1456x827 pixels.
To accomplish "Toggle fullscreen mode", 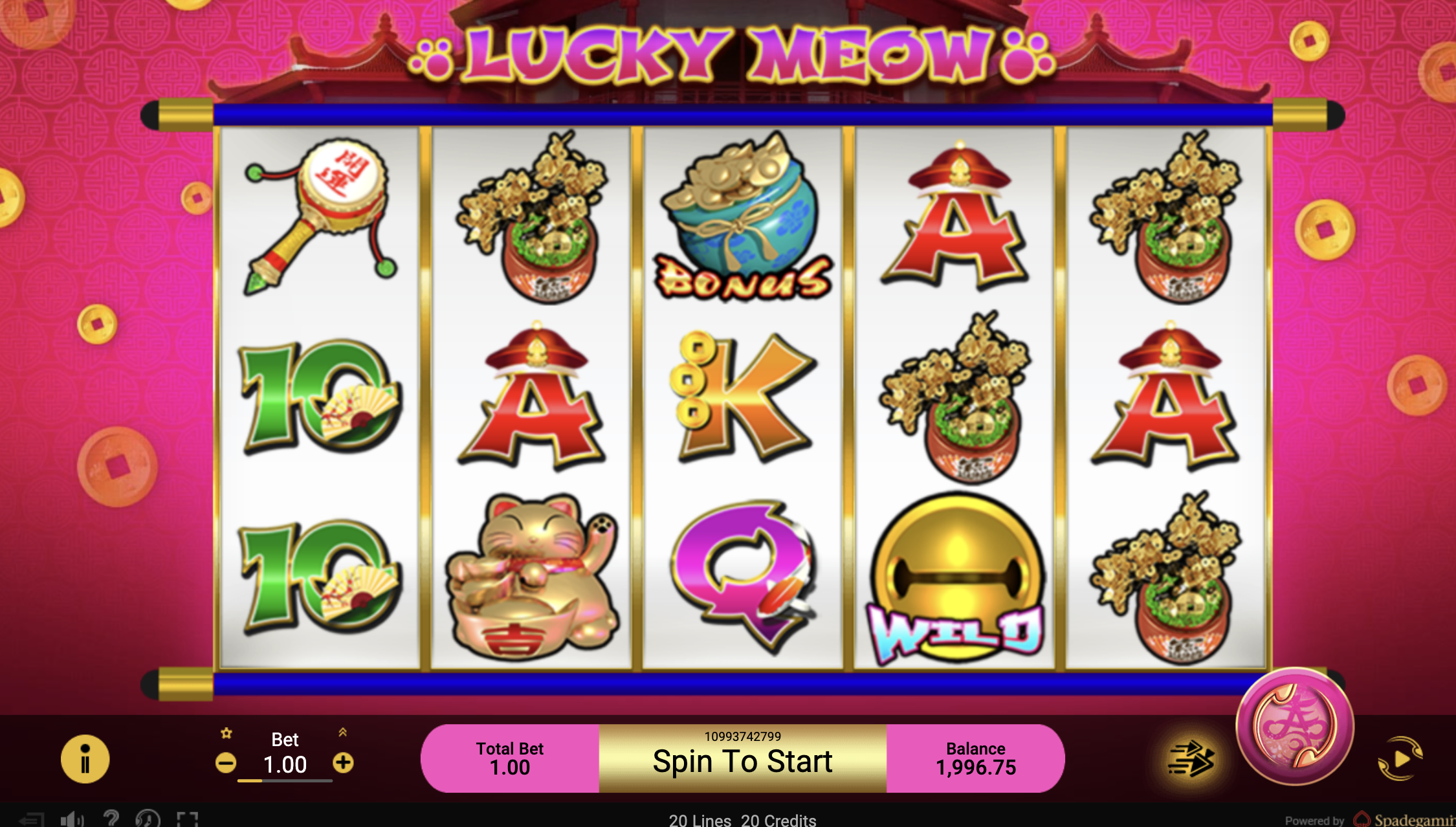I will [x=188, y=819].
